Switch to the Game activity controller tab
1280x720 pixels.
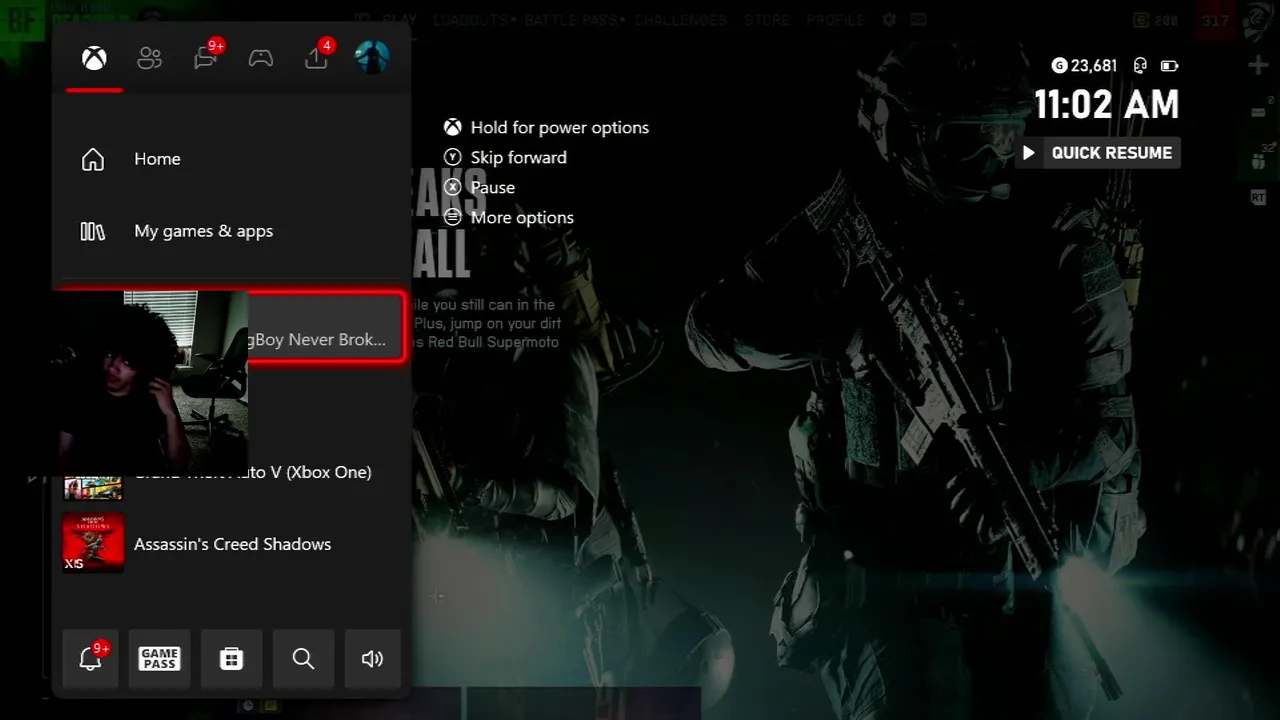tap(261, 58)
